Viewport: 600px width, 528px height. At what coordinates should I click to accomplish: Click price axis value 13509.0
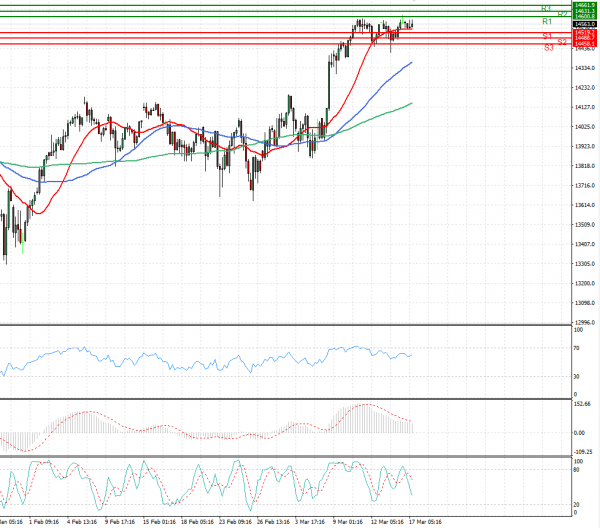tap(585, 225)
